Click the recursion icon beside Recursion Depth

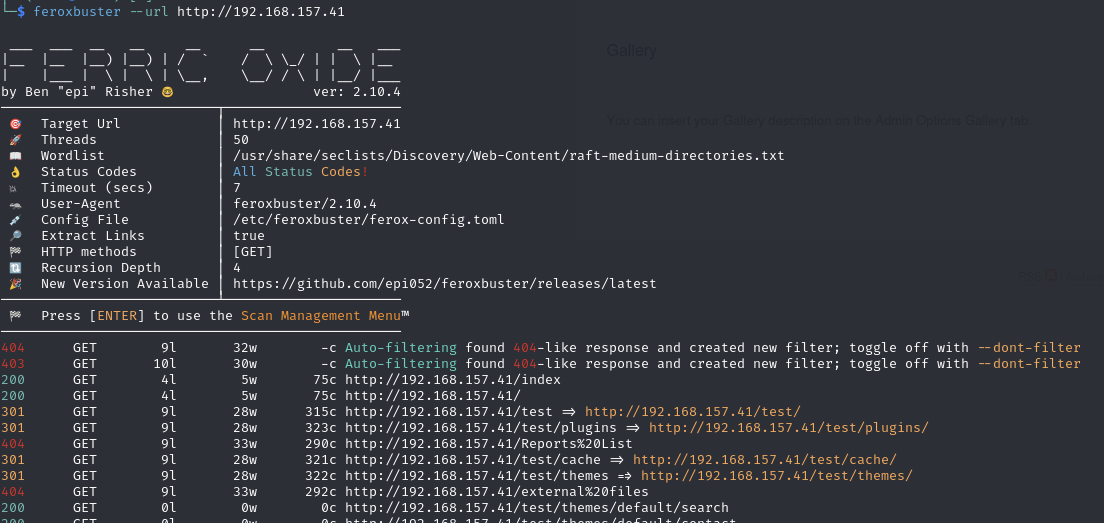15,268
